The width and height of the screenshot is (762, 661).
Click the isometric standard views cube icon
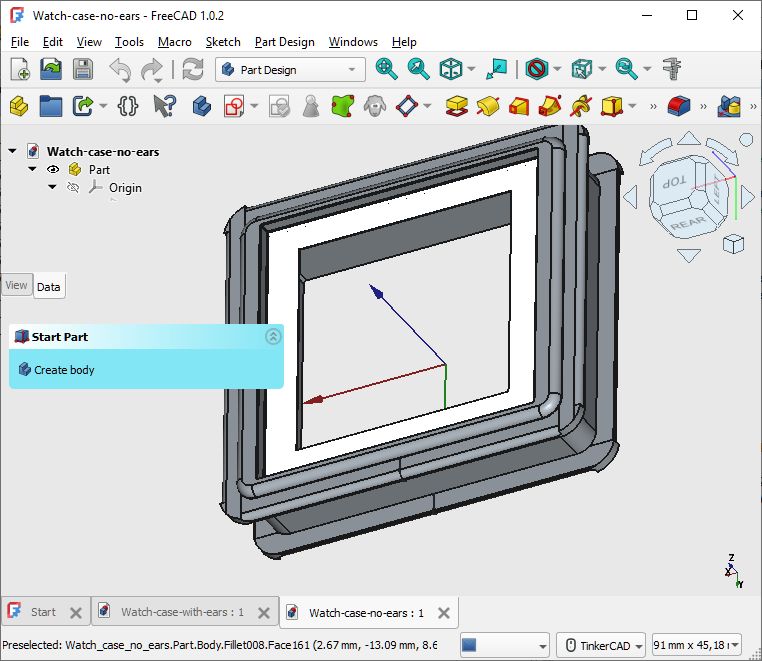point(450,69)
